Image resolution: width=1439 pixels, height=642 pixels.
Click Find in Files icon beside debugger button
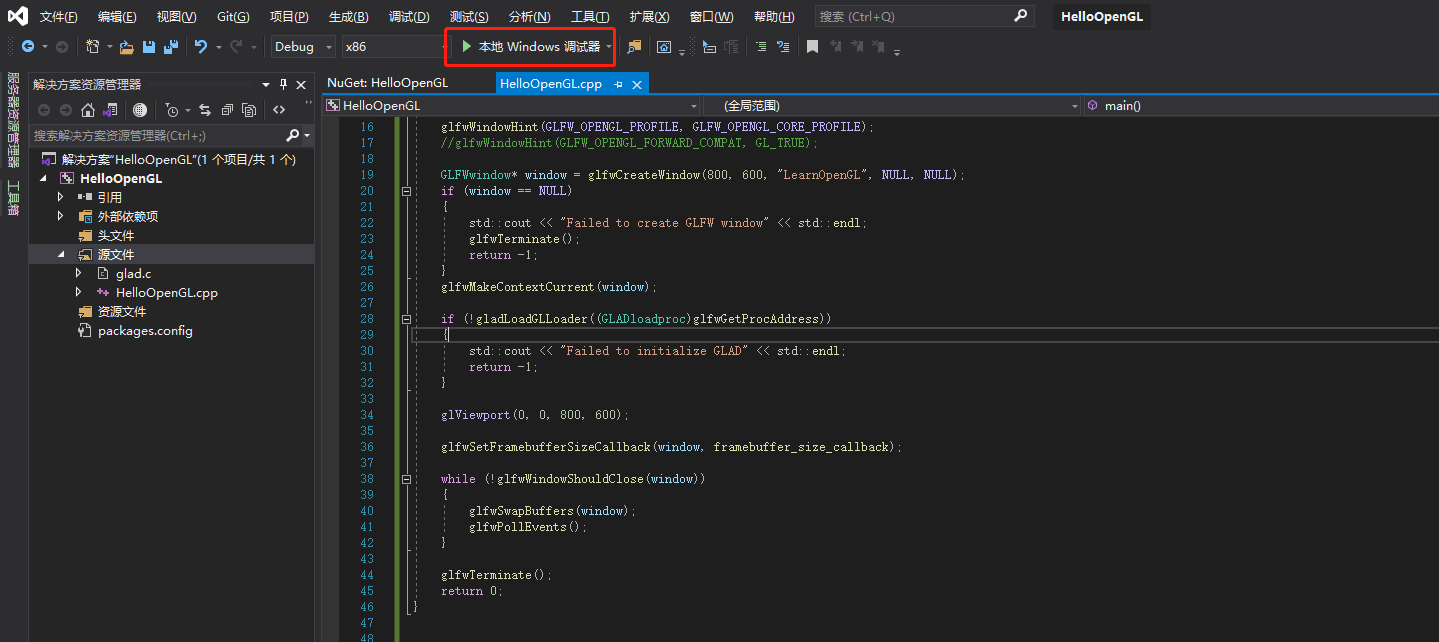coord(634,46)
